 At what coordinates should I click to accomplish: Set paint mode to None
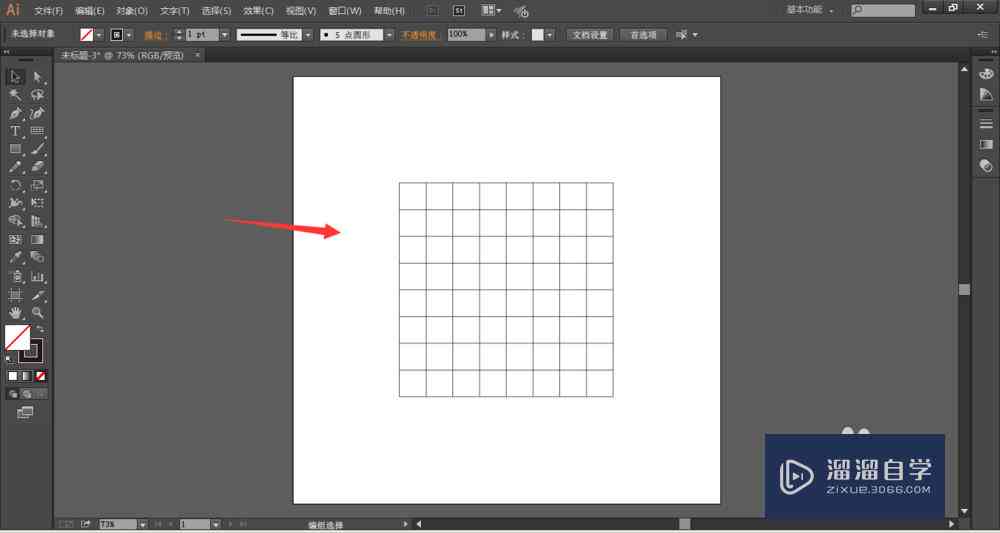point(41,376)
